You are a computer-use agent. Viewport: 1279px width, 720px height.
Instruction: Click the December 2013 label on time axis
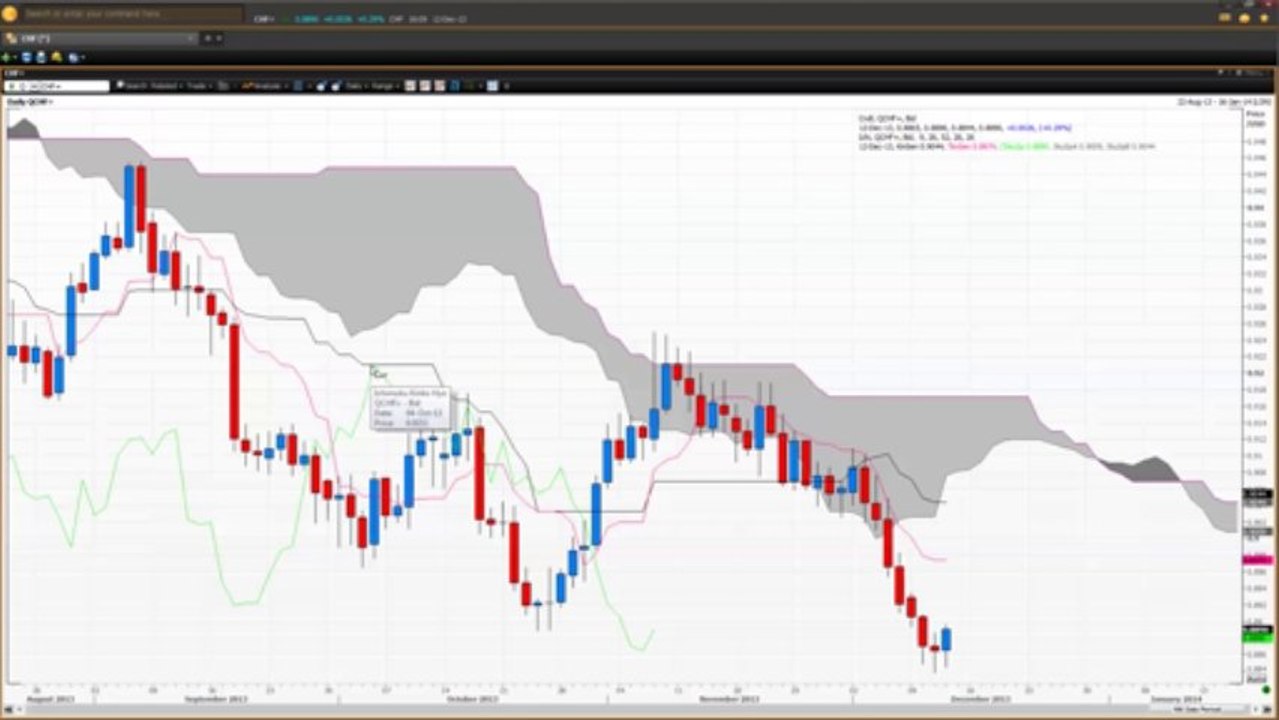pos(980,700)
